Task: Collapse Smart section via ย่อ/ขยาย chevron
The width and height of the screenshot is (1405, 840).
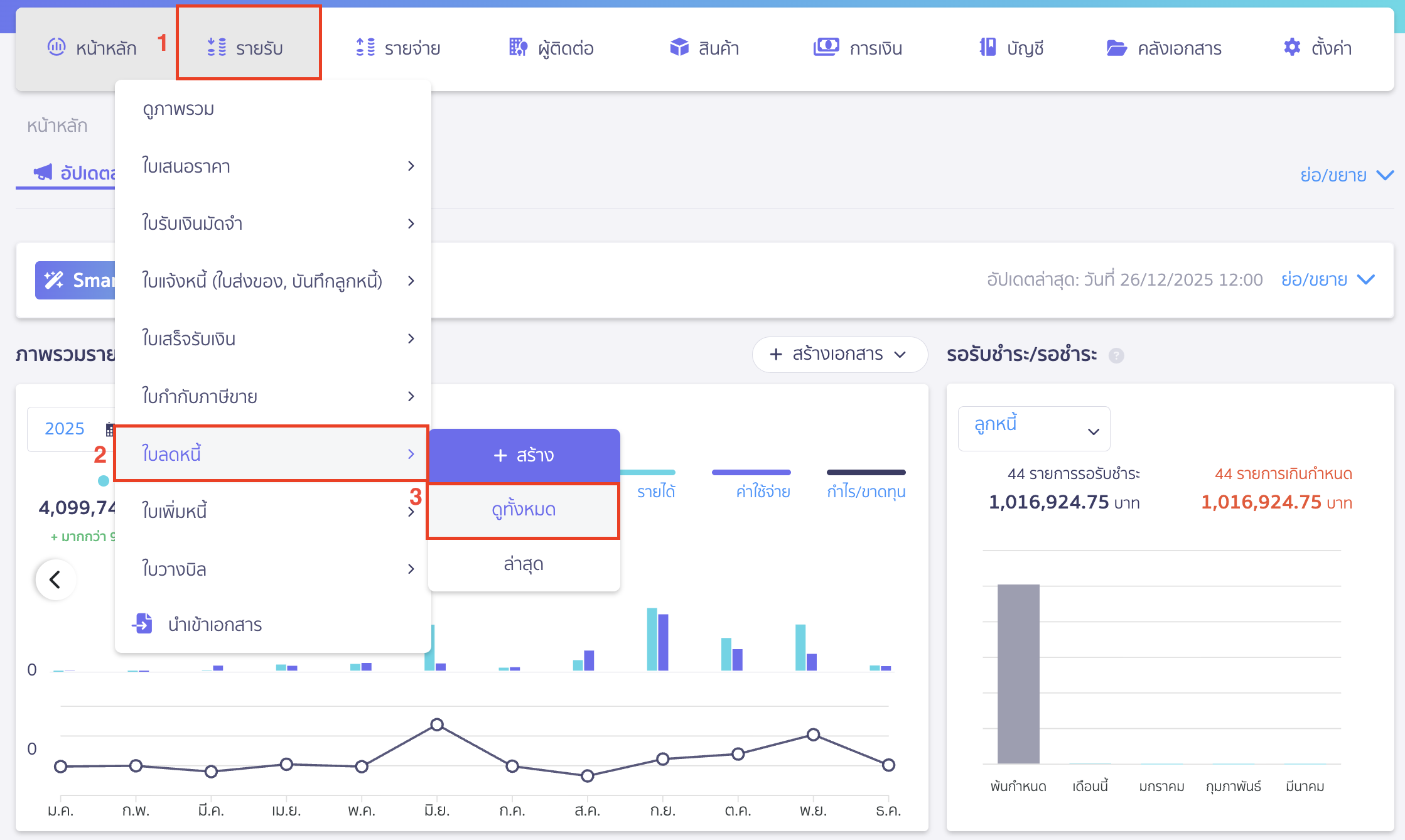Action: coord(1366,279)
